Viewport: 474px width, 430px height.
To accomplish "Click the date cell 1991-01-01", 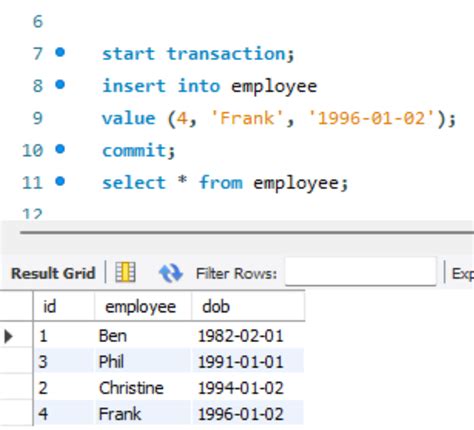I will (x=248, y=362).
